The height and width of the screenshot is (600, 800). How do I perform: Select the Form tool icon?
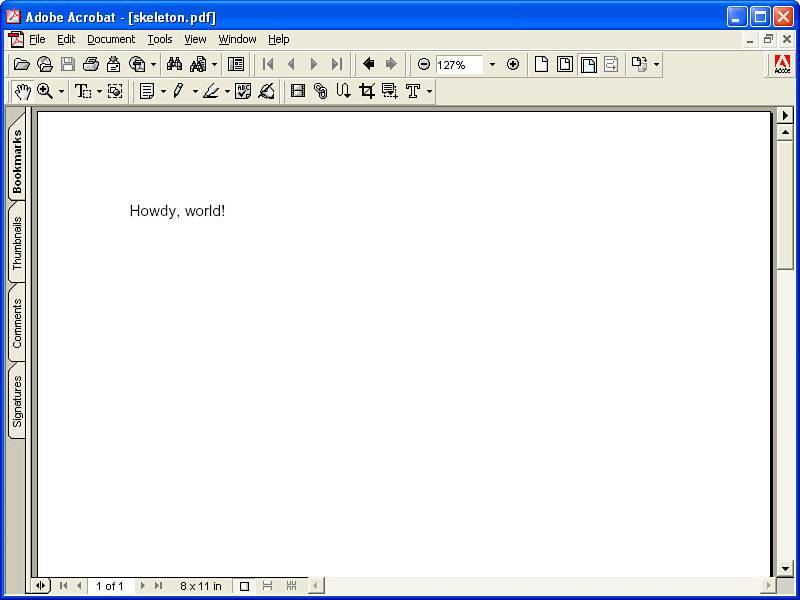click(390, 91)
